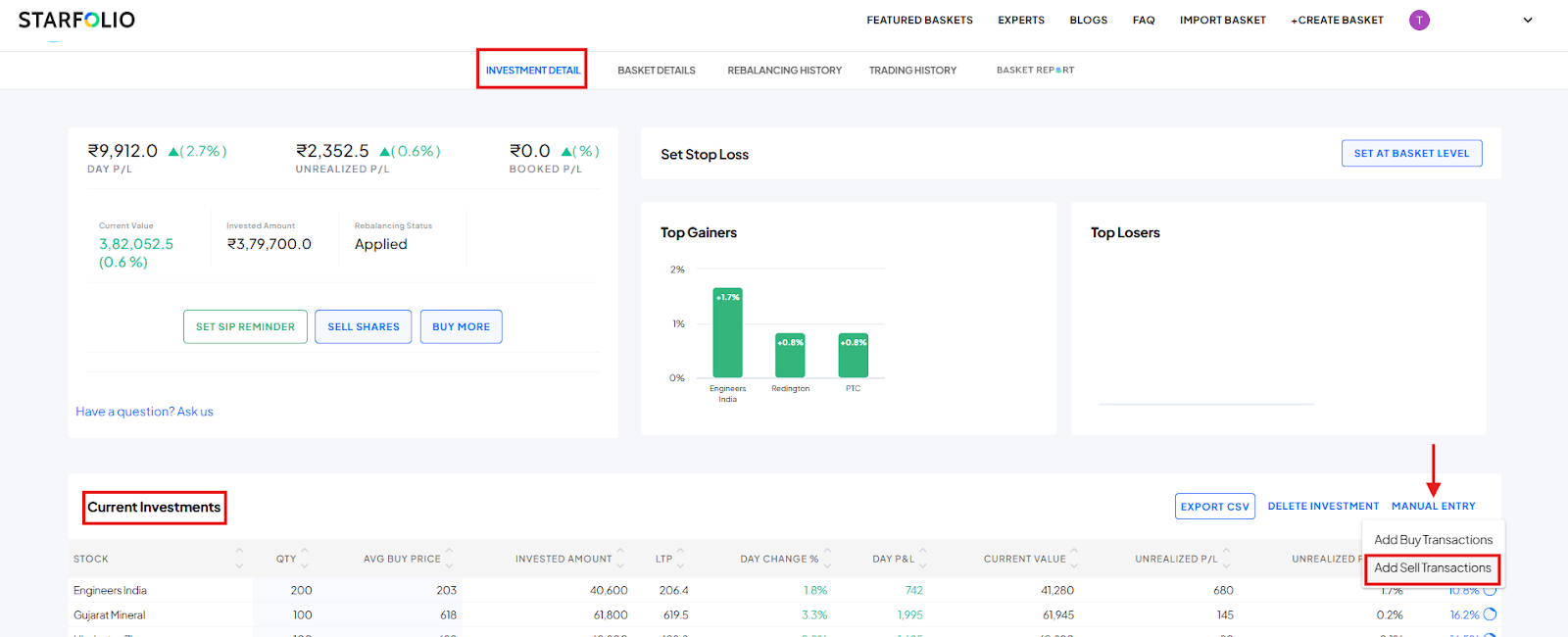1568x637 pixels.
Task: Click circle icon in Gujarat Mineral row
Action: 1490,614
